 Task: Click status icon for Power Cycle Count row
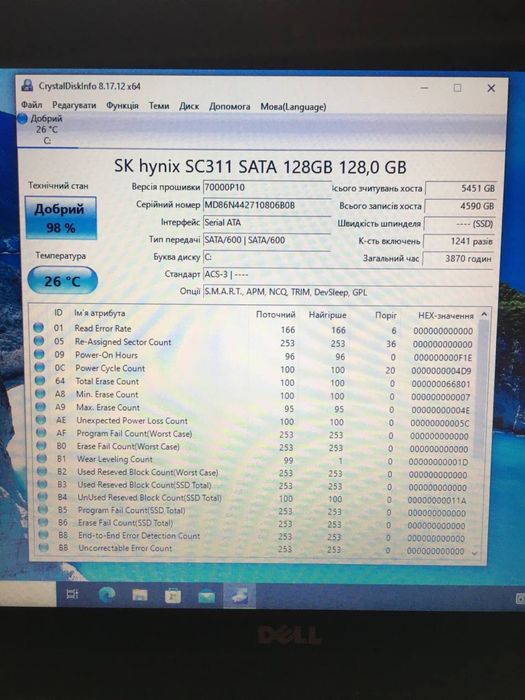(x=40, y=367)
